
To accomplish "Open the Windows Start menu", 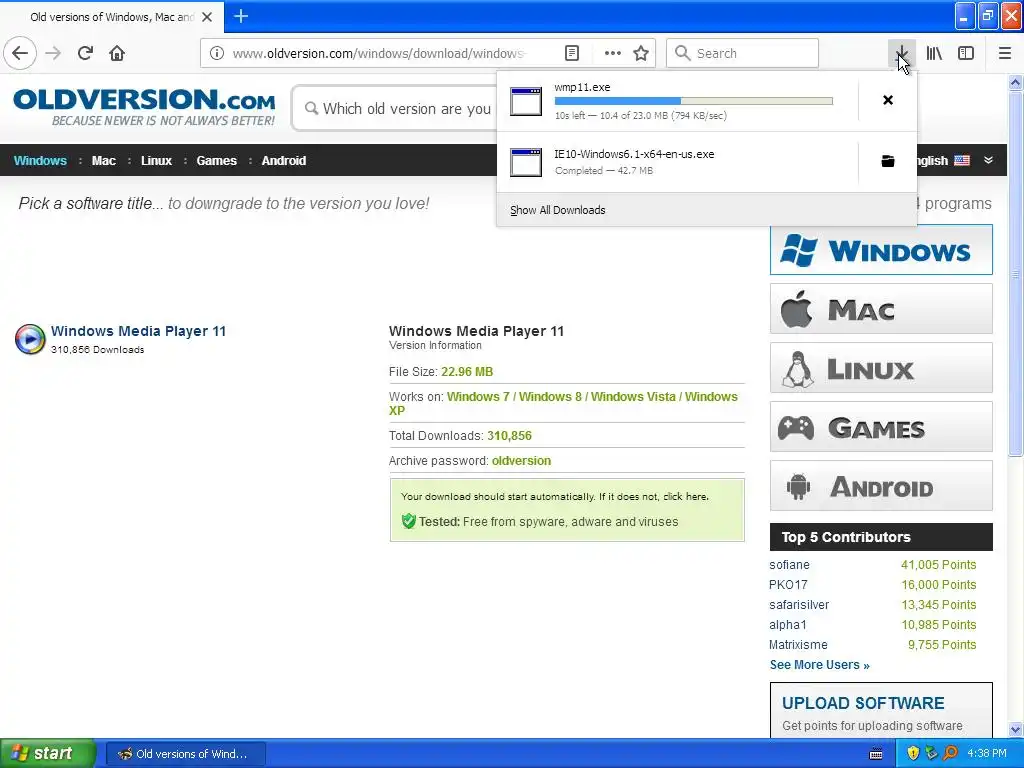I will [x=47, y=753].
